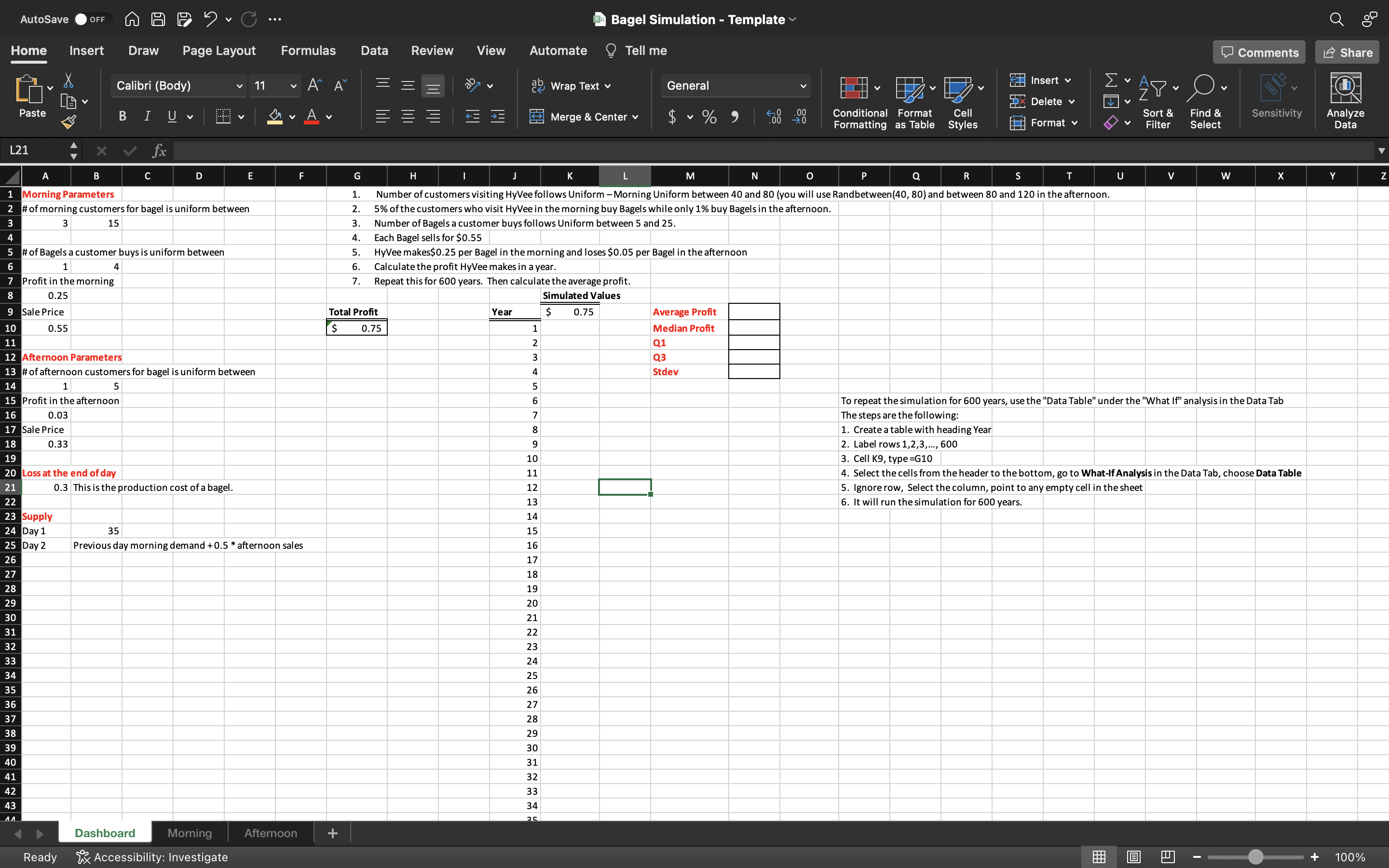
Task: Open the Formulas ribbon tab
Action: 308,51
